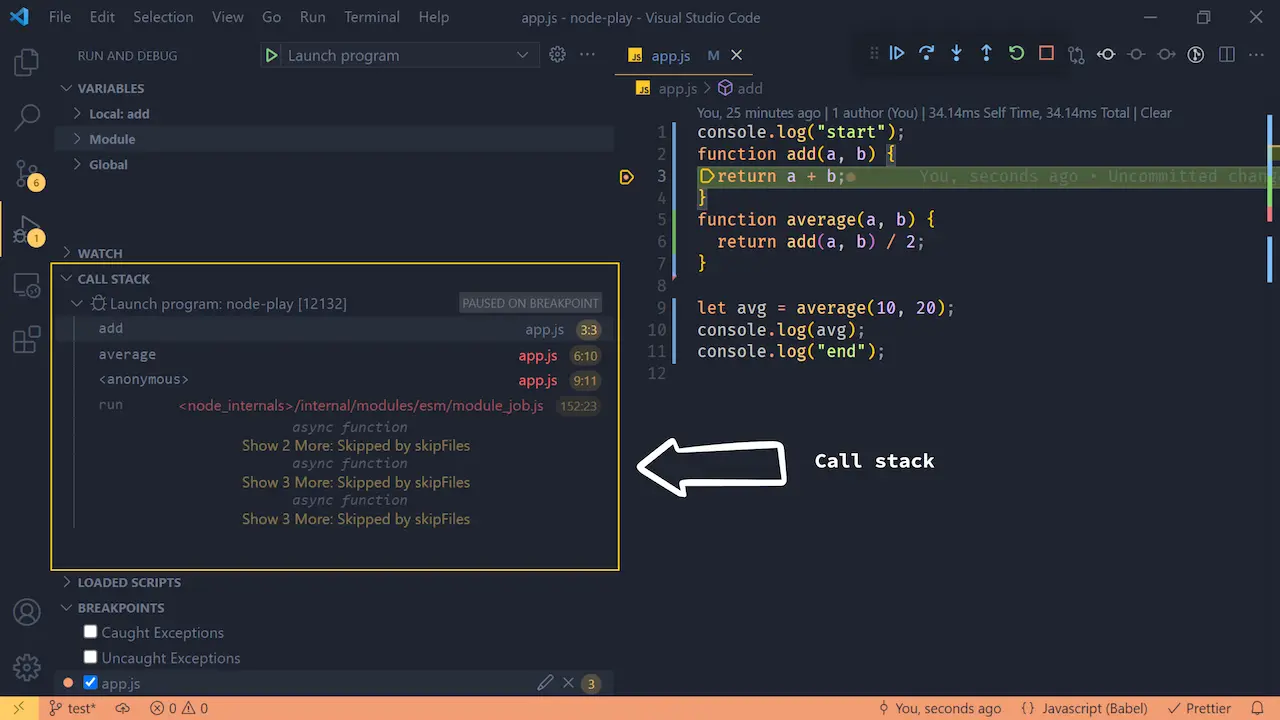Open Remote Explorer in activity bar
The image size is (1280, 720).
pyautogui.click(x=27, y=286)
